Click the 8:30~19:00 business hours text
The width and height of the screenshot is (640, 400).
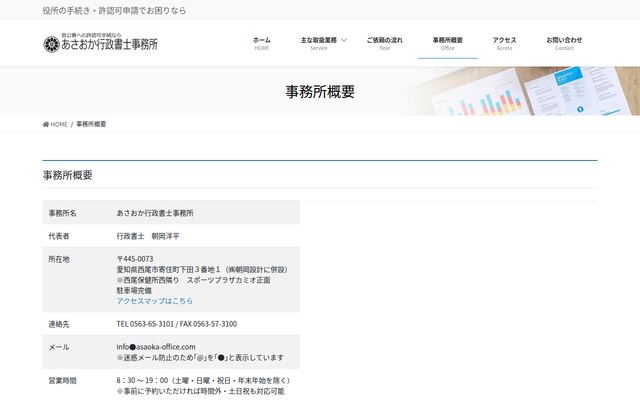[x=203, y=380]
